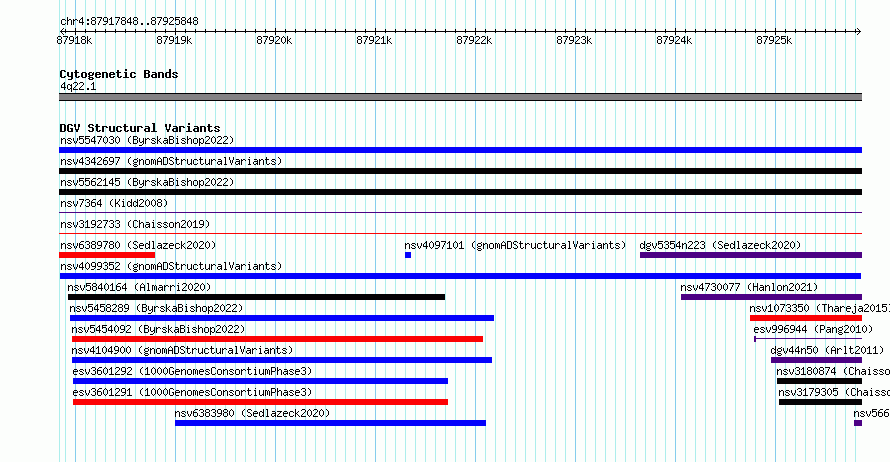Click the dgv44n50 (Arlt2011) purple bar
The height and width of the screenshot is (462, 890).
click(x=816, y=360)
